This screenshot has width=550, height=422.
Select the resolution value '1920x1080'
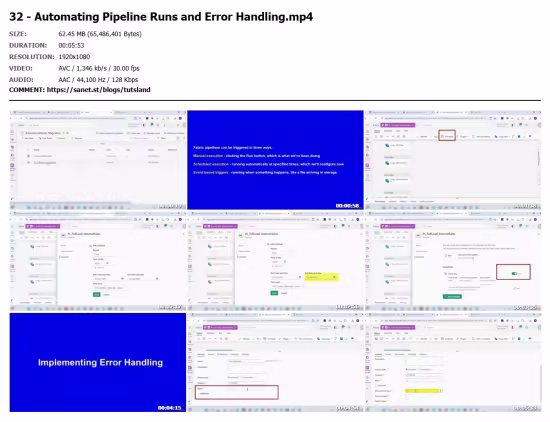(x=74, y=56)
